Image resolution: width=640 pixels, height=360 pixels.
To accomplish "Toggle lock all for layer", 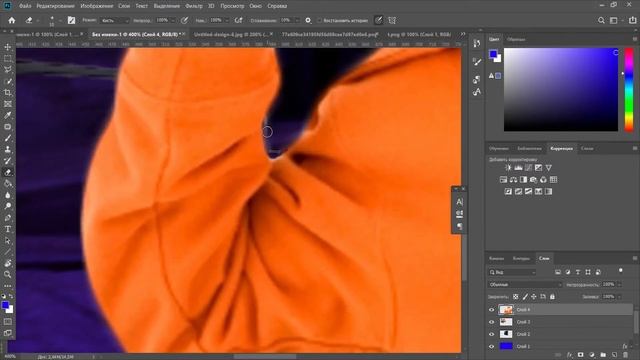I will point(552,297).
